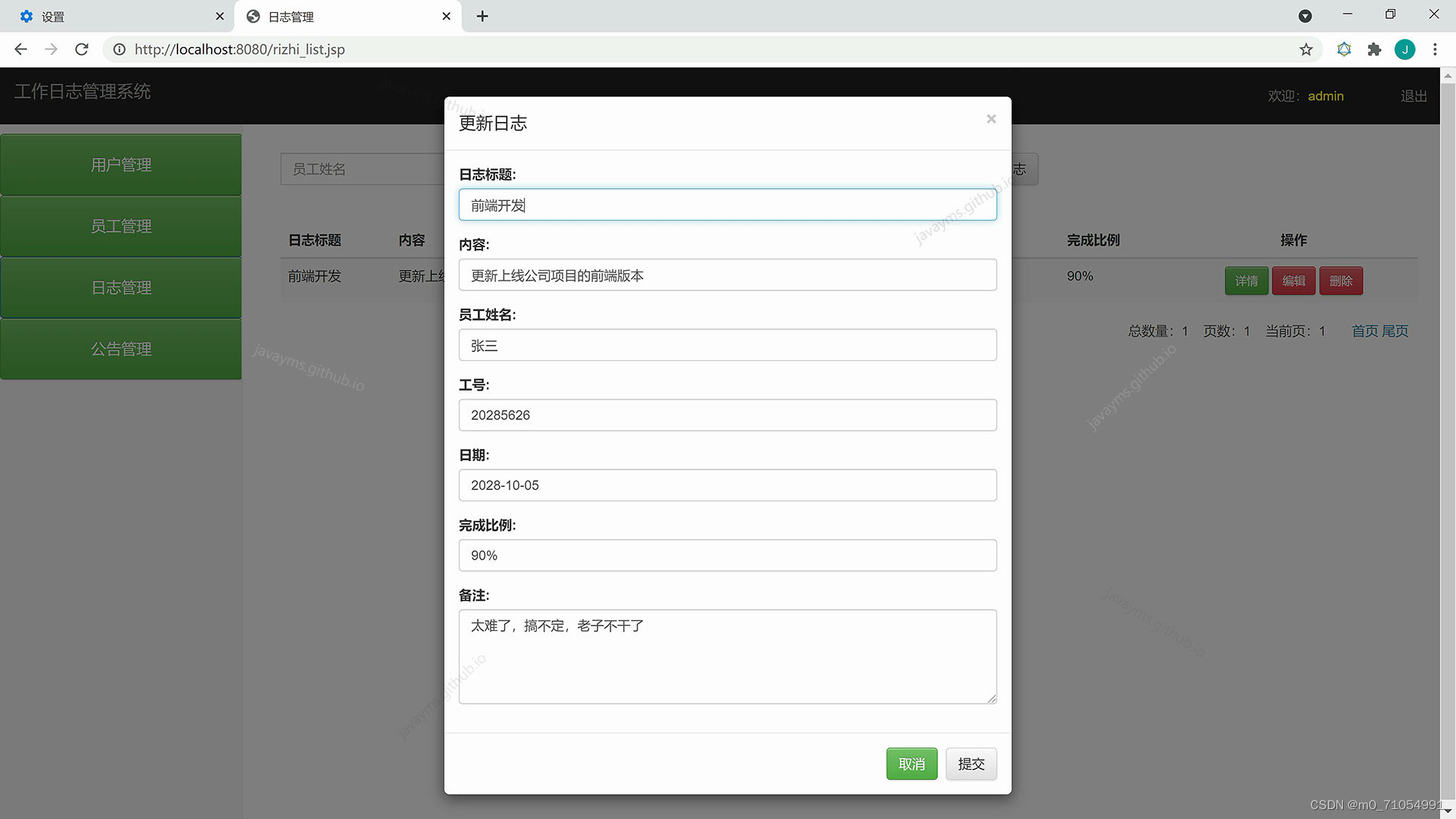Click the browser back arrow
The height and width of the screenshot is (819, 1456).
[x=20, y=49]
